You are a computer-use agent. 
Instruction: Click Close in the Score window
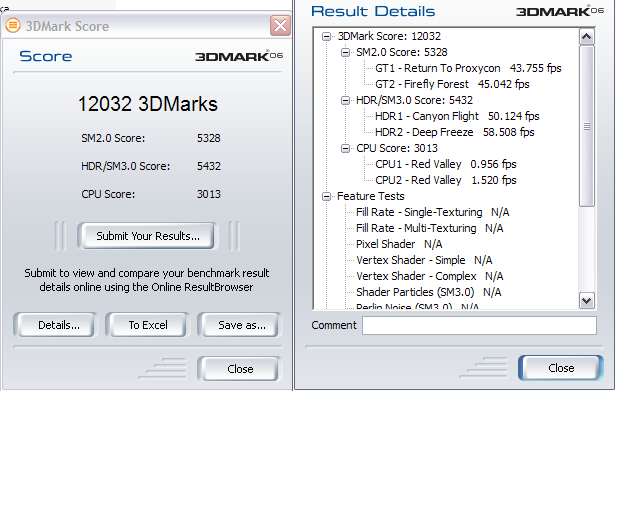[240, 369]
